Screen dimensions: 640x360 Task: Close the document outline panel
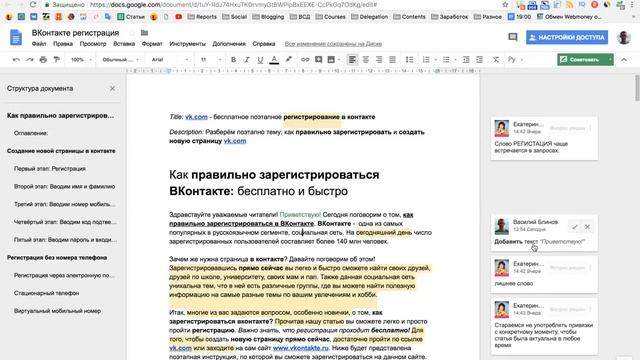tap(112, 89)
